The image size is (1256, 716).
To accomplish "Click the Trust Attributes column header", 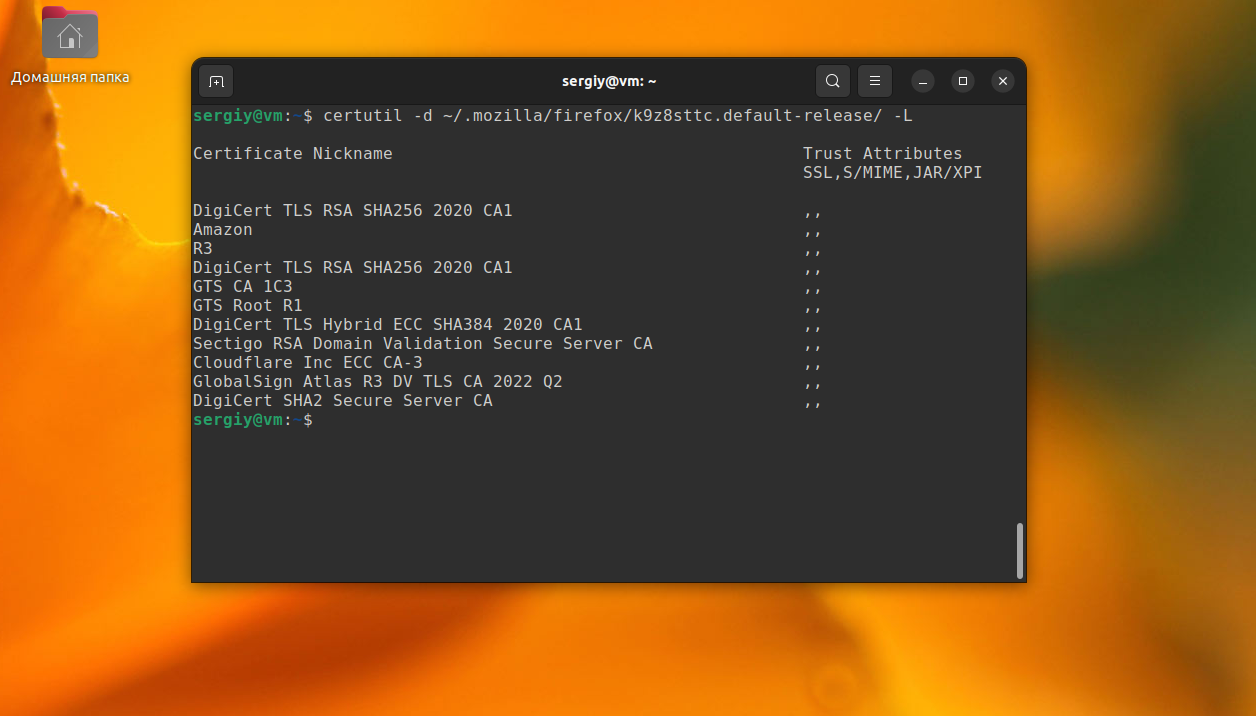I will (882, 154).
